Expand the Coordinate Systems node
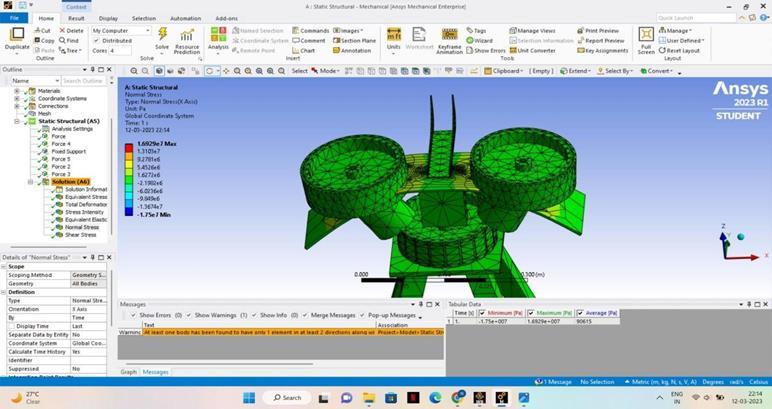The width and height of the screenshot is (772, 409). 17,98
